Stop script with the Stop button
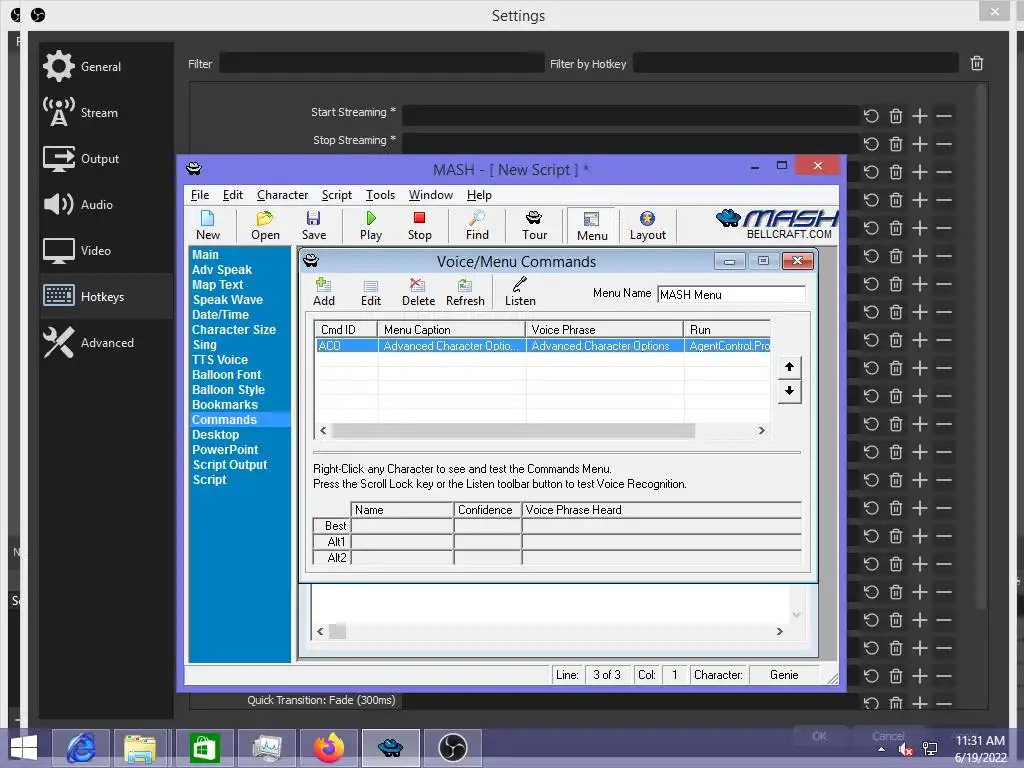 [419, 225]
